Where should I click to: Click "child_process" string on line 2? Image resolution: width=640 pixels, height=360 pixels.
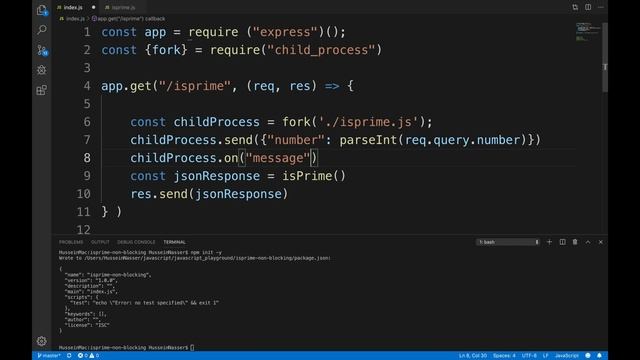coord(321,50)
